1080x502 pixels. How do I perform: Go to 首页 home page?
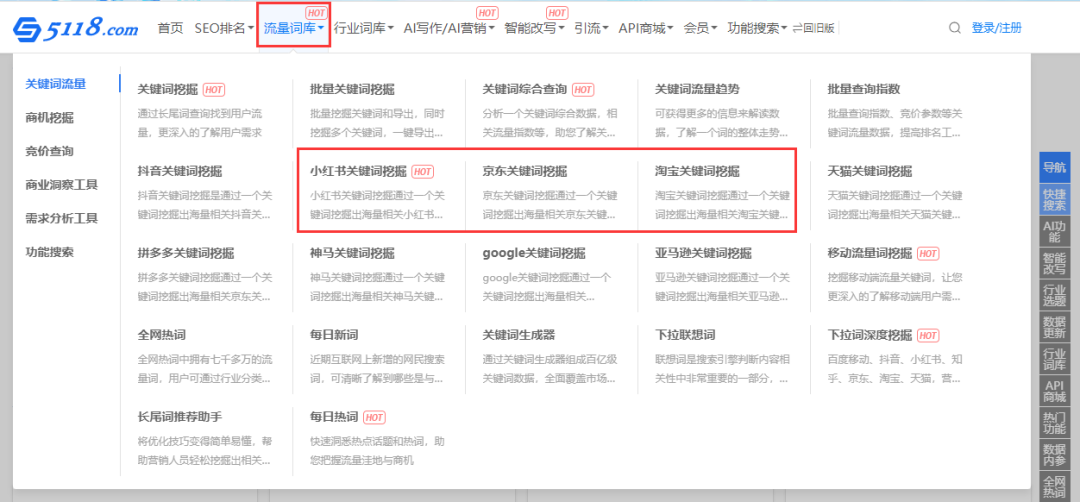tap(171, 28)
